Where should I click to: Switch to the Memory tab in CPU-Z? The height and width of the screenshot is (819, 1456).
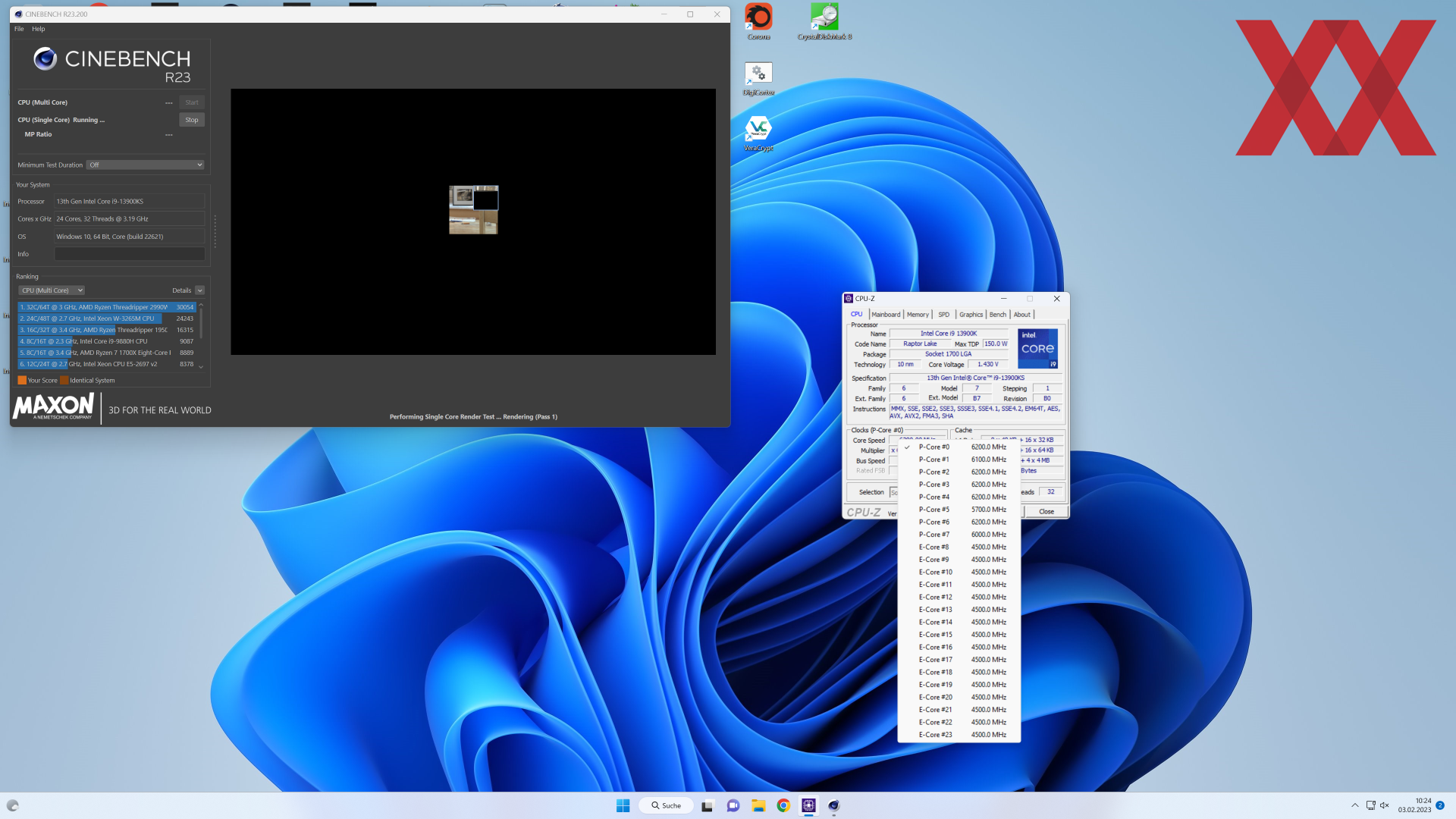pyautogui.click(x=918, y=315)
